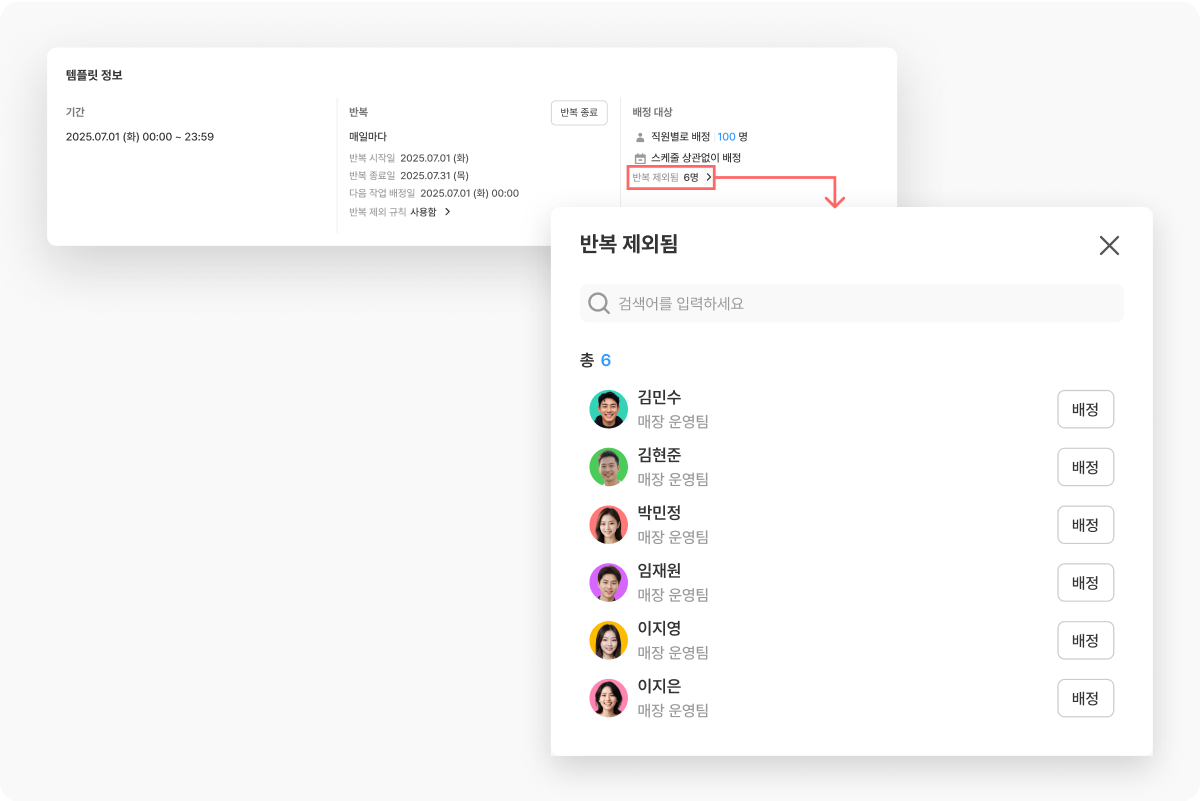Click the 100 assigned employees count
Viewport: 1200px width, 801px height.
(726, 136)
